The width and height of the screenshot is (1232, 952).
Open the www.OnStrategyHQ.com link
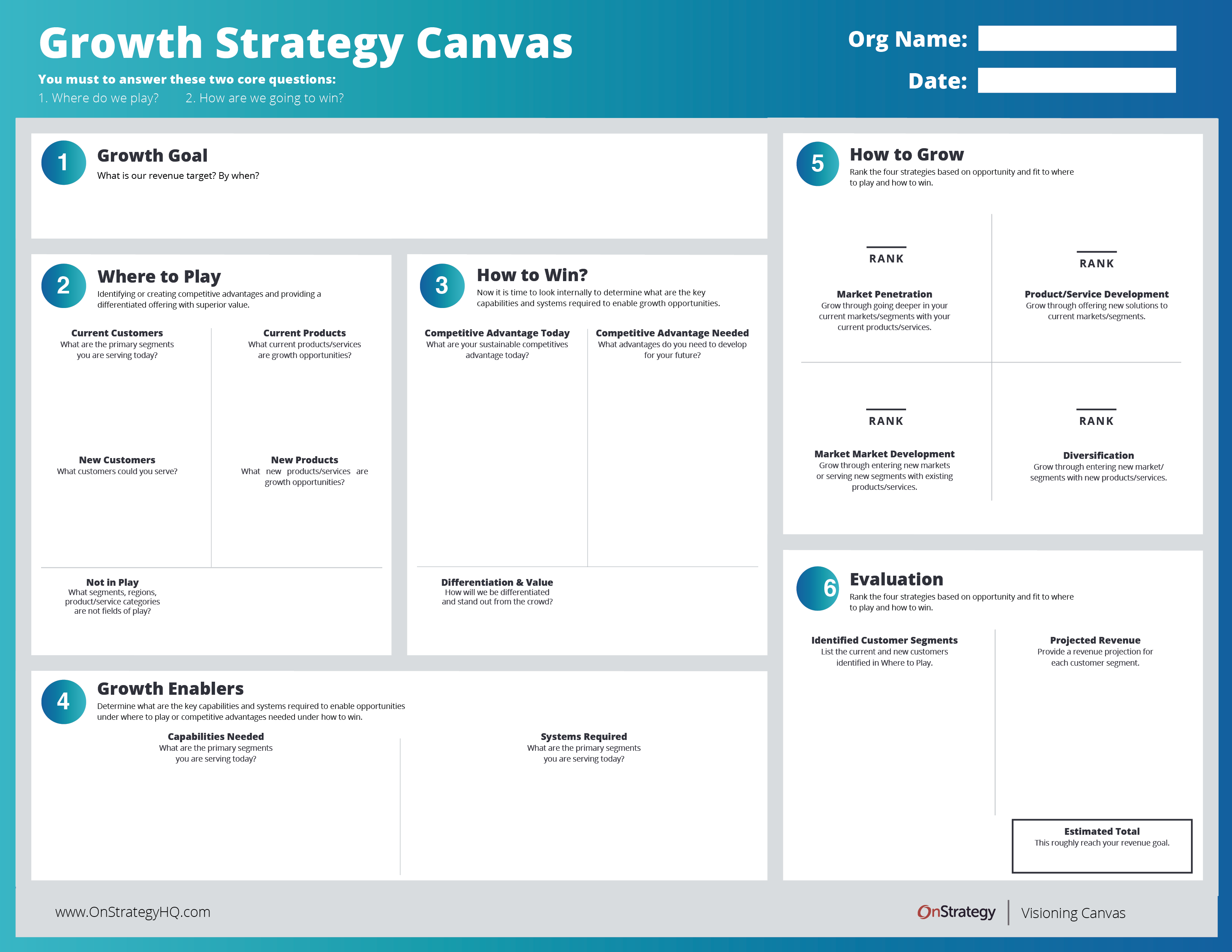[133, 912]
